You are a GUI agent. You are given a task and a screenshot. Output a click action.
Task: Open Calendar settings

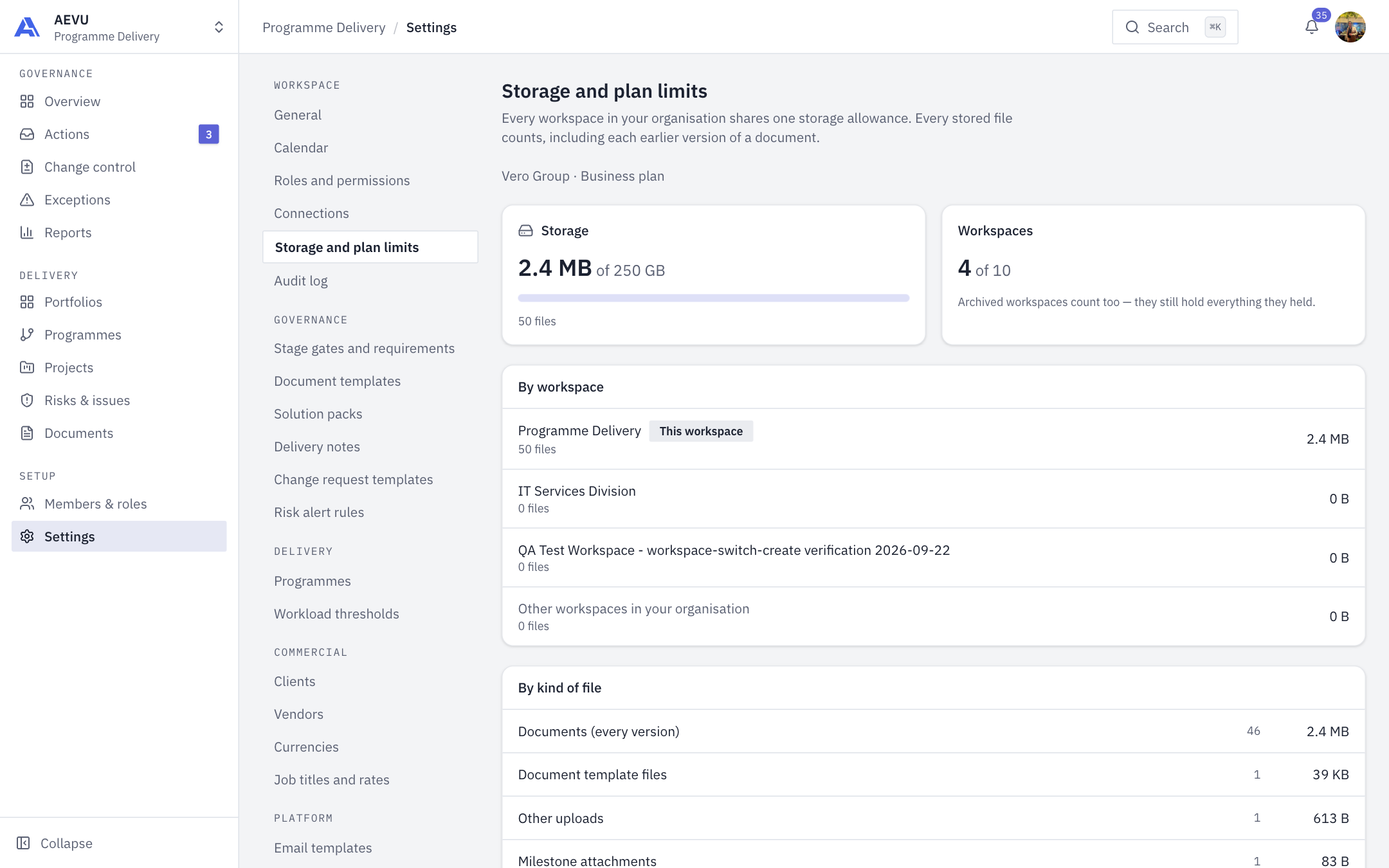click(301, 148)
